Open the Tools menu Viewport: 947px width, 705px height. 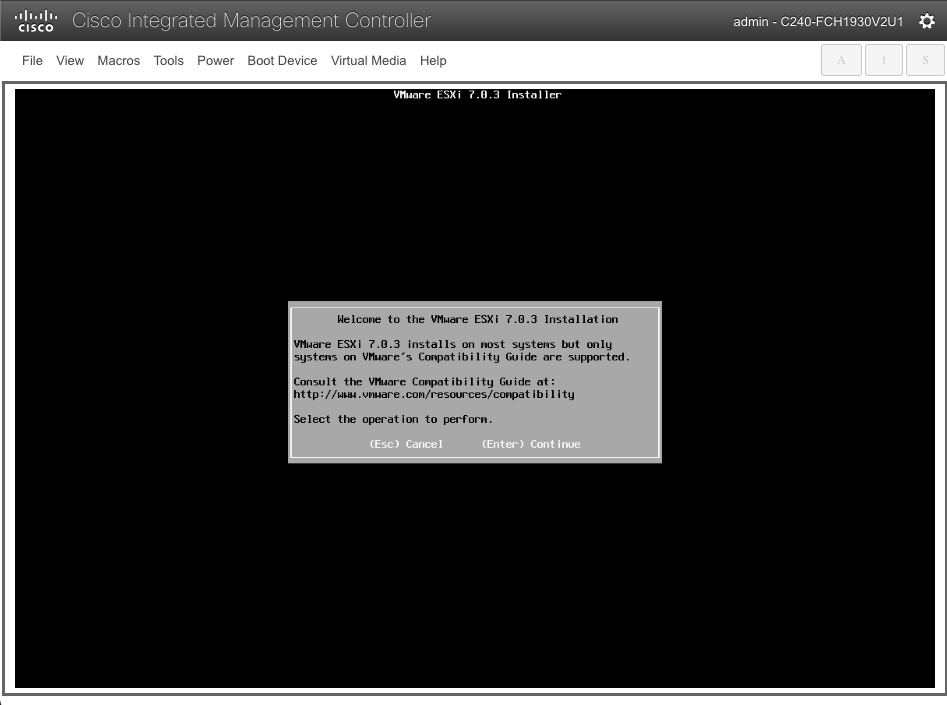169,60
